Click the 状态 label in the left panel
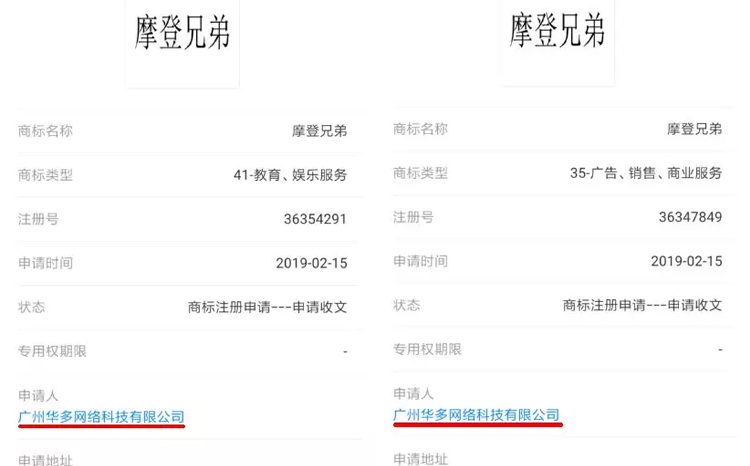The width and height of the screenshot is (750, 466). (x=32, y=307)
